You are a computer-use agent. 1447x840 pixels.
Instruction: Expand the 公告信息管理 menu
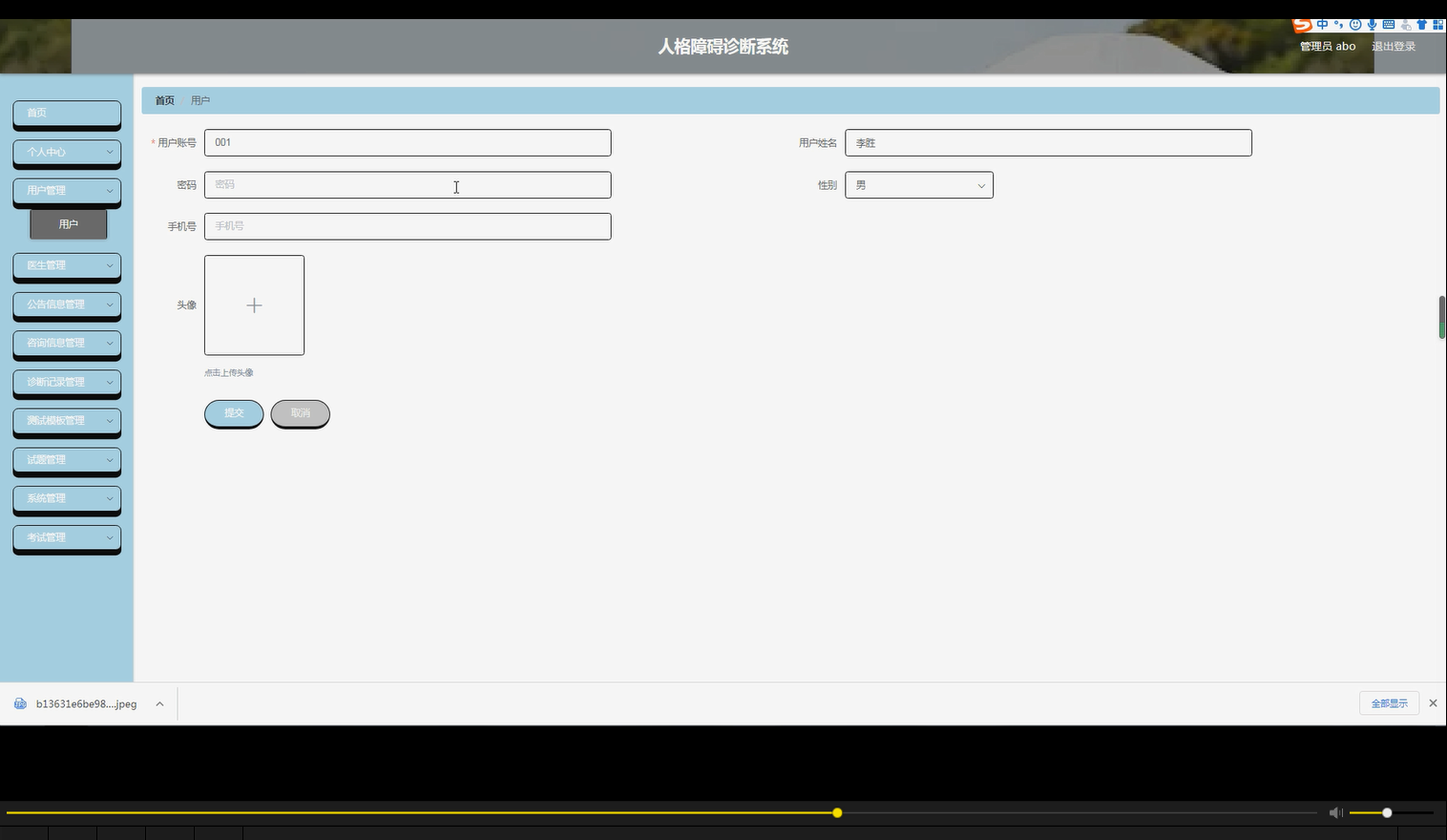point(67,304)
